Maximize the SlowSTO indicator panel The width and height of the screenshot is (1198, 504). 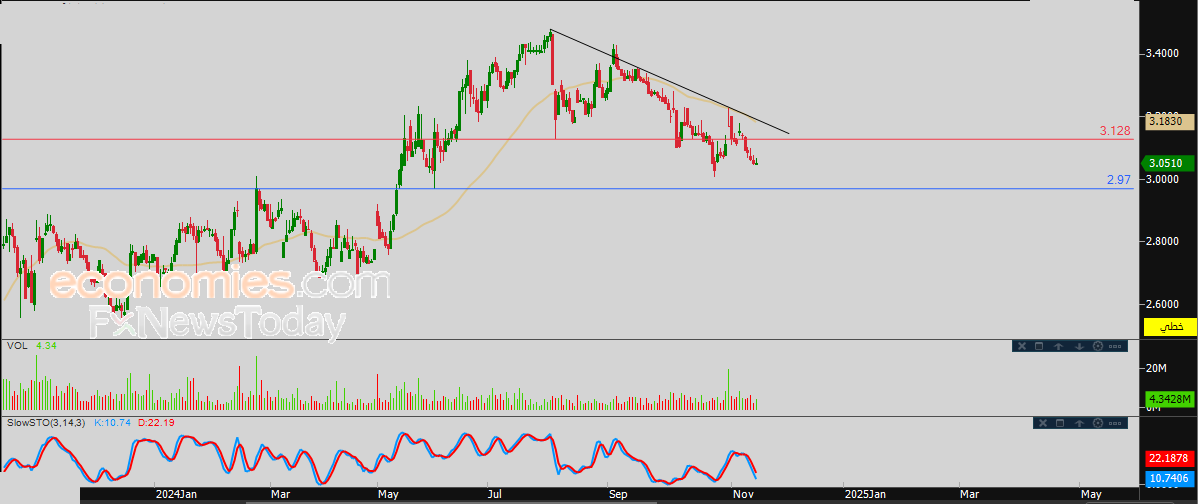point(1060,423)
